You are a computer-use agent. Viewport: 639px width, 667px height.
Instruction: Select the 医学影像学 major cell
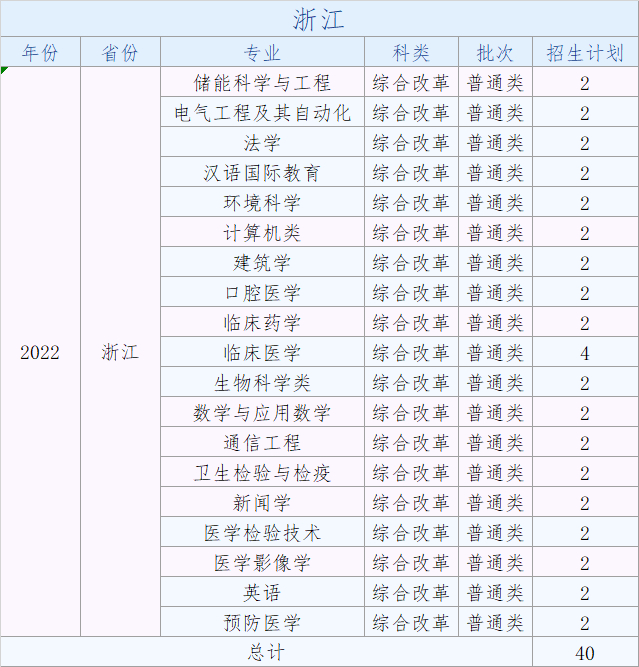click(x=262, y=563)
